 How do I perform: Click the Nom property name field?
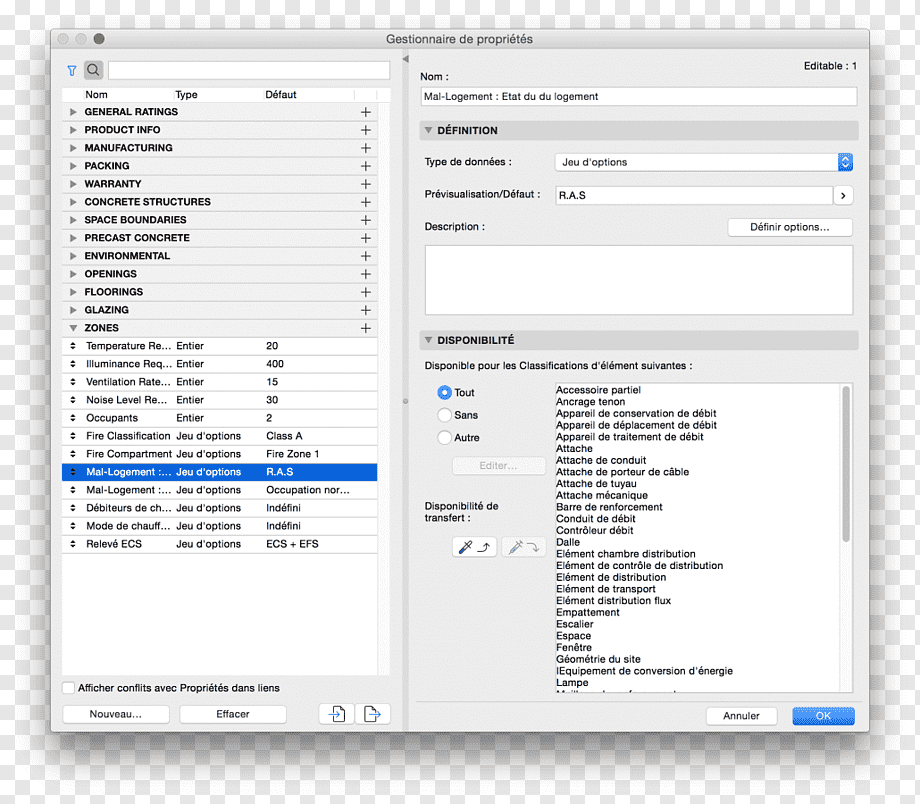tap(638, 96)
